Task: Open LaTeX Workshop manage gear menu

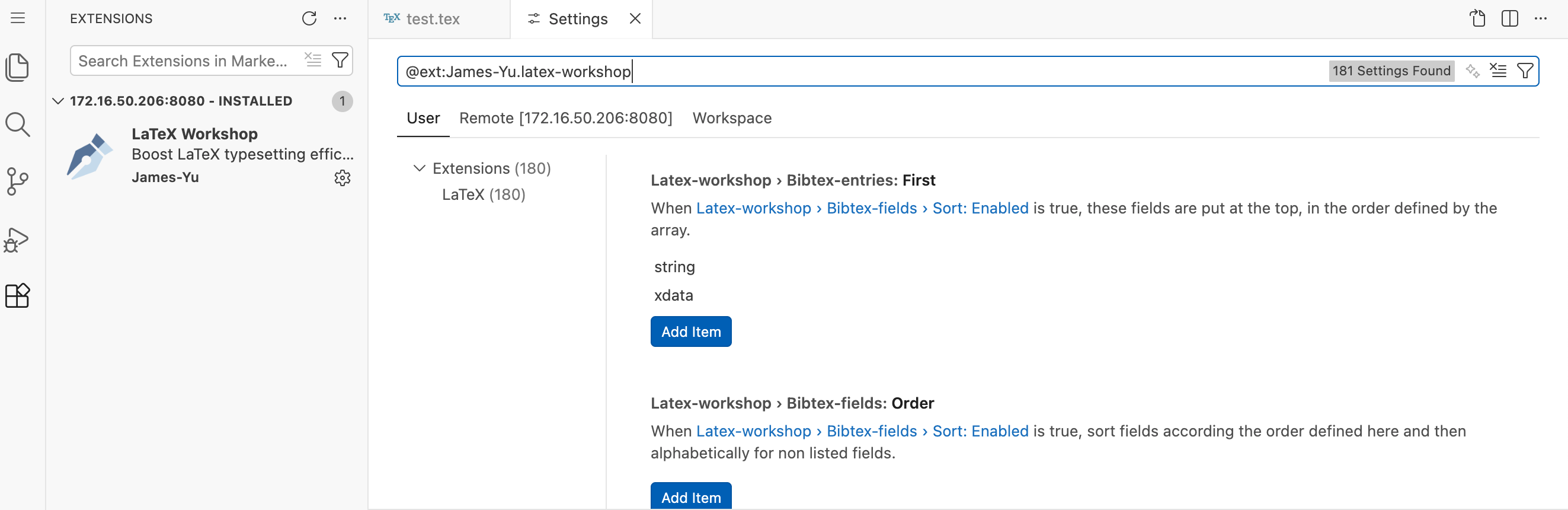Action: click(342, 177)
